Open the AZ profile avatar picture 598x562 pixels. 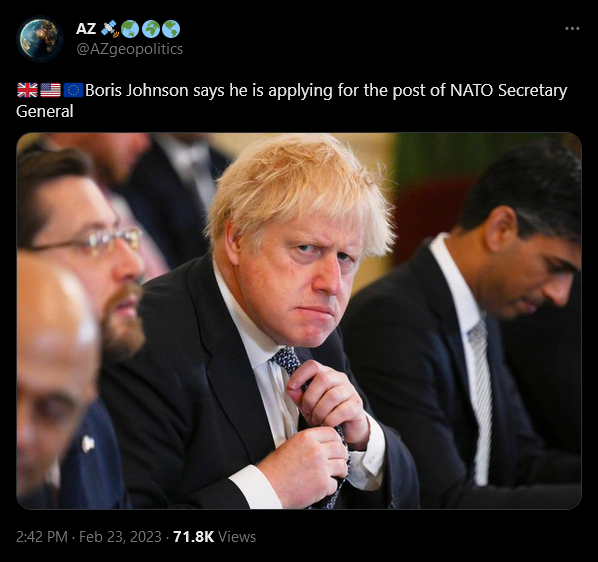pyautogui.click(x=40, y=39)
